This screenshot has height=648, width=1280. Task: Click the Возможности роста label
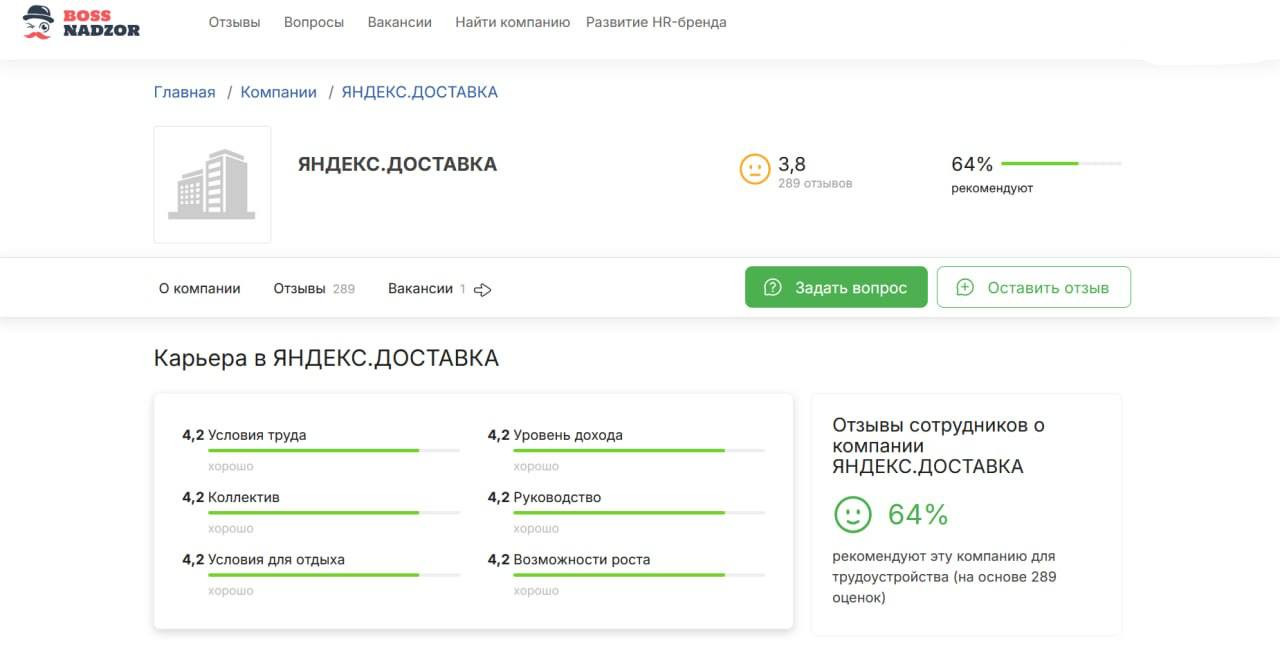(x=582, y=559)
